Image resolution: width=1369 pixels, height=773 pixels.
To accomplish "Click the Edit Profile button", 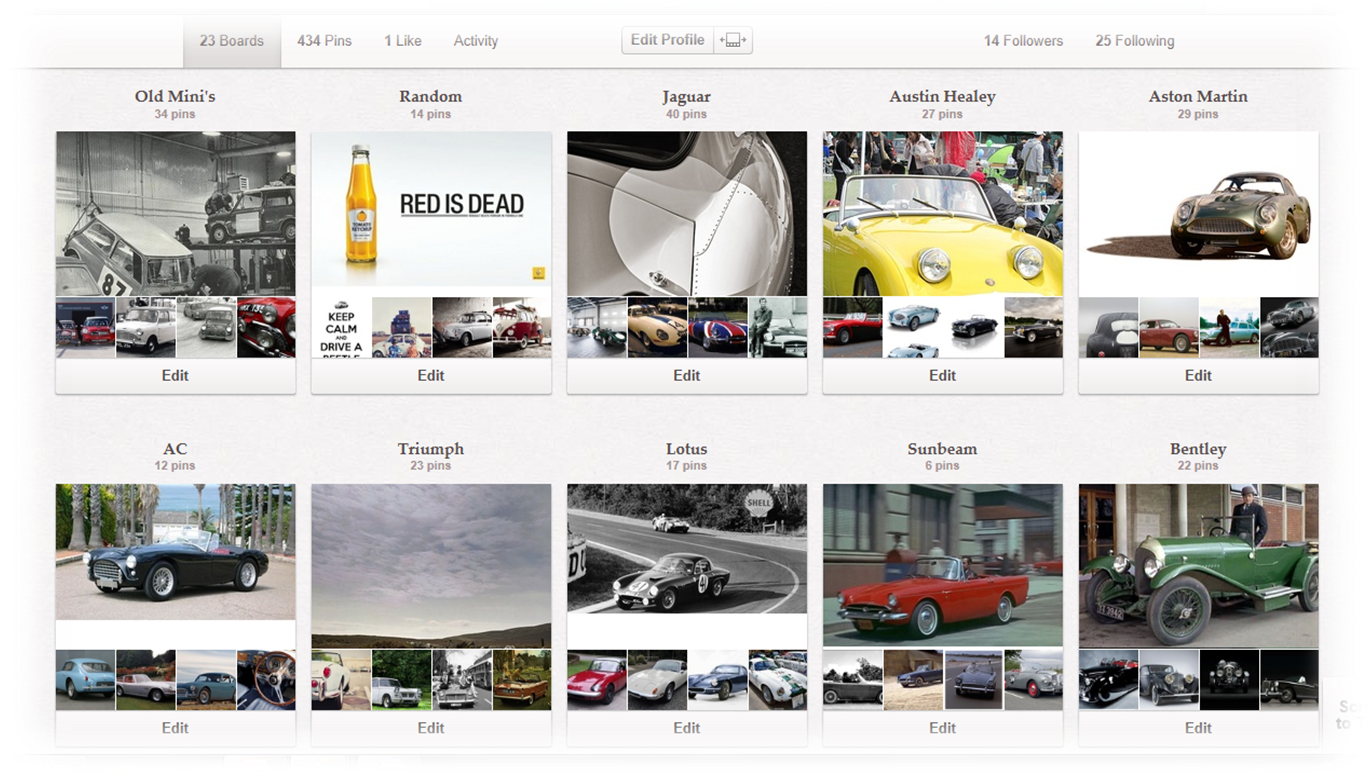I will click(x=667, y=41).
